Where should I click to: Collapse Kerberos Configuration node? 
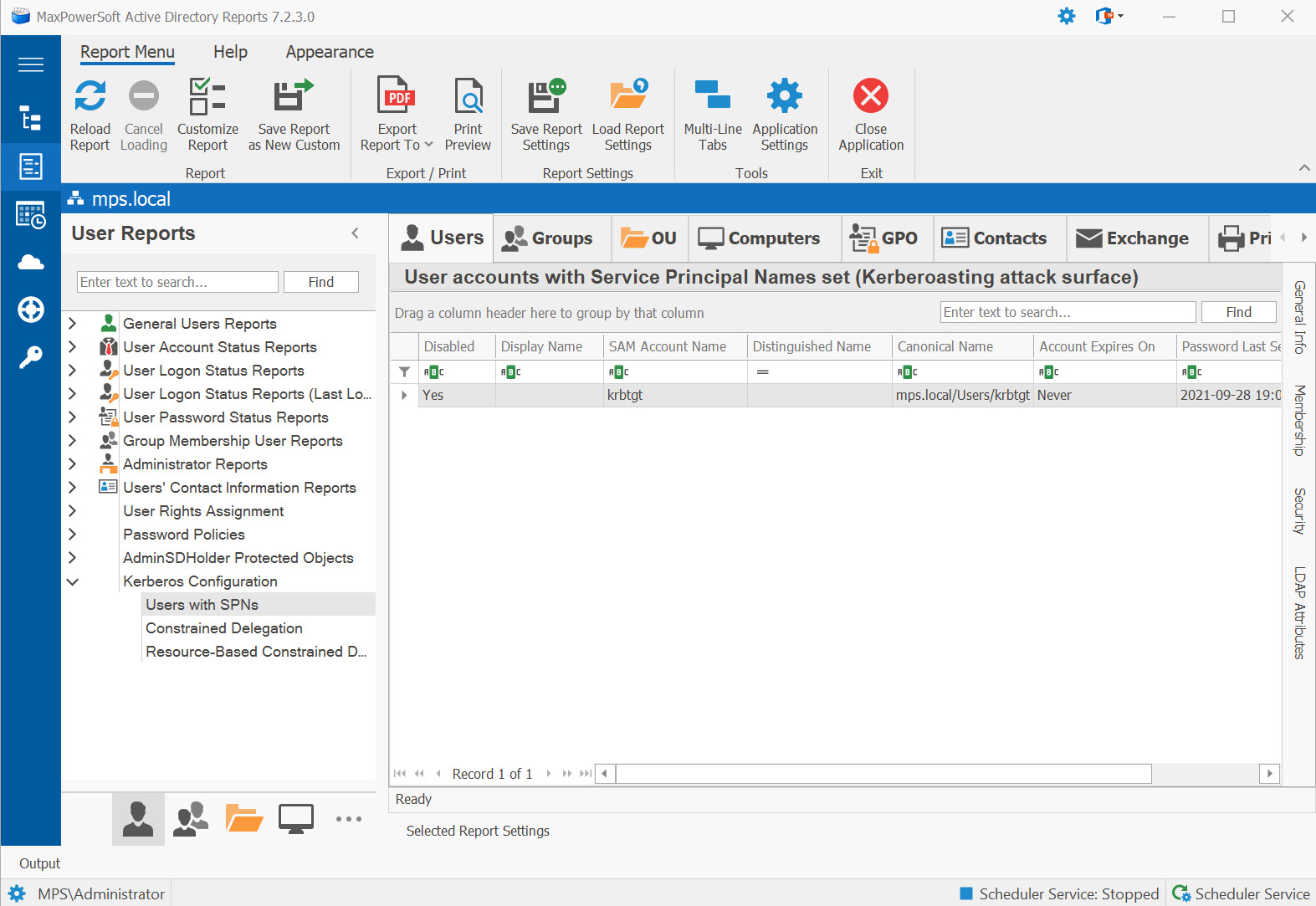point(73,581)
